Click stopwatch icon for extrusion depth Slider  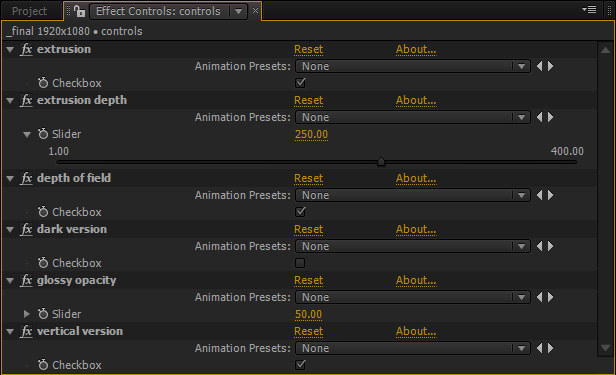(x=43, y=134)
